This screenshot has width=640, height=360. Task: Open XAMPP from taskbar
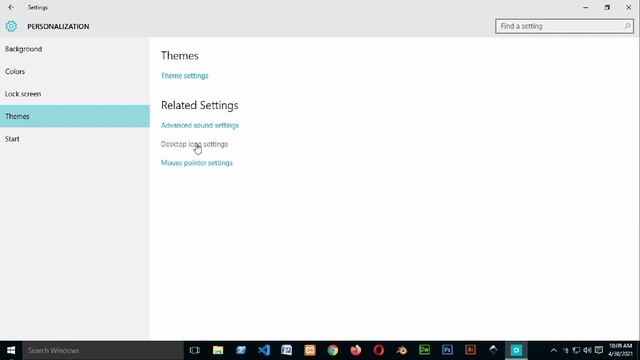(x=310, y=350)
